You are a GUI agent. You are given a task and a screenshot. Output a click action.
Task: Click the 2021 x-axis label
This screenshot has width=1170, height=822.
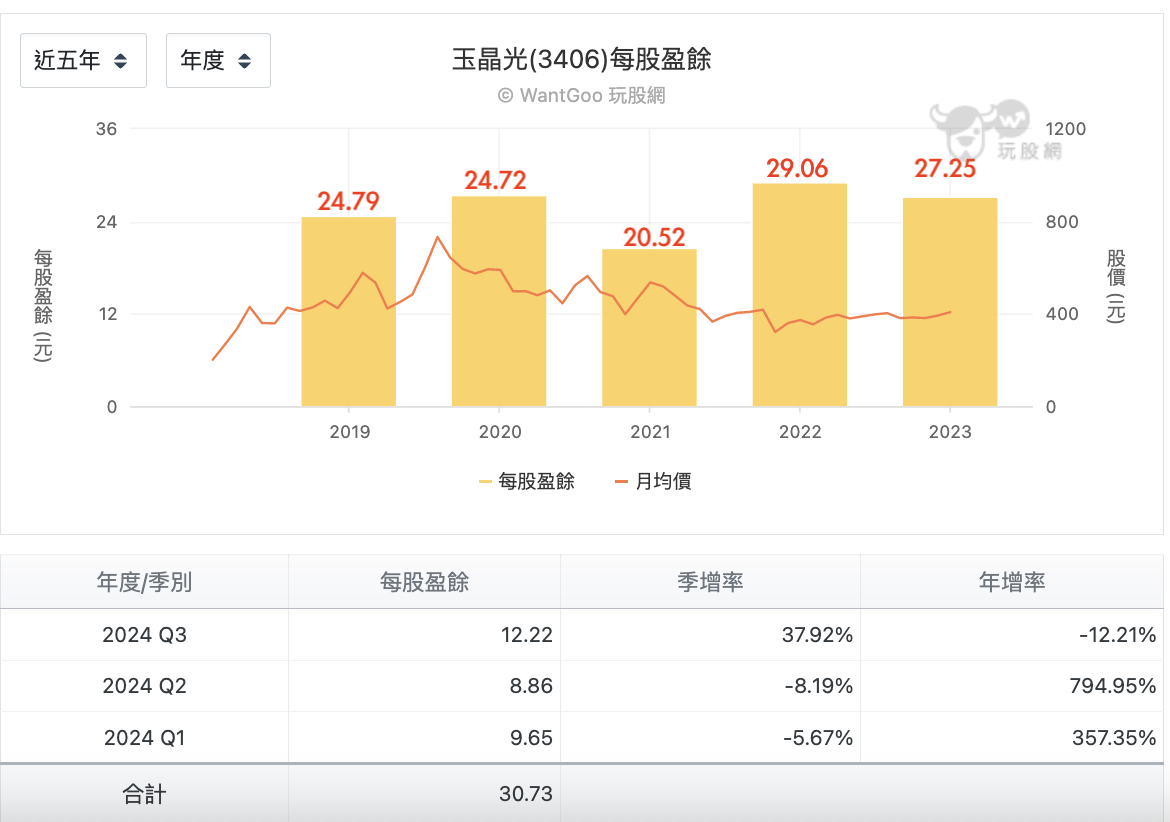[650, 432]
